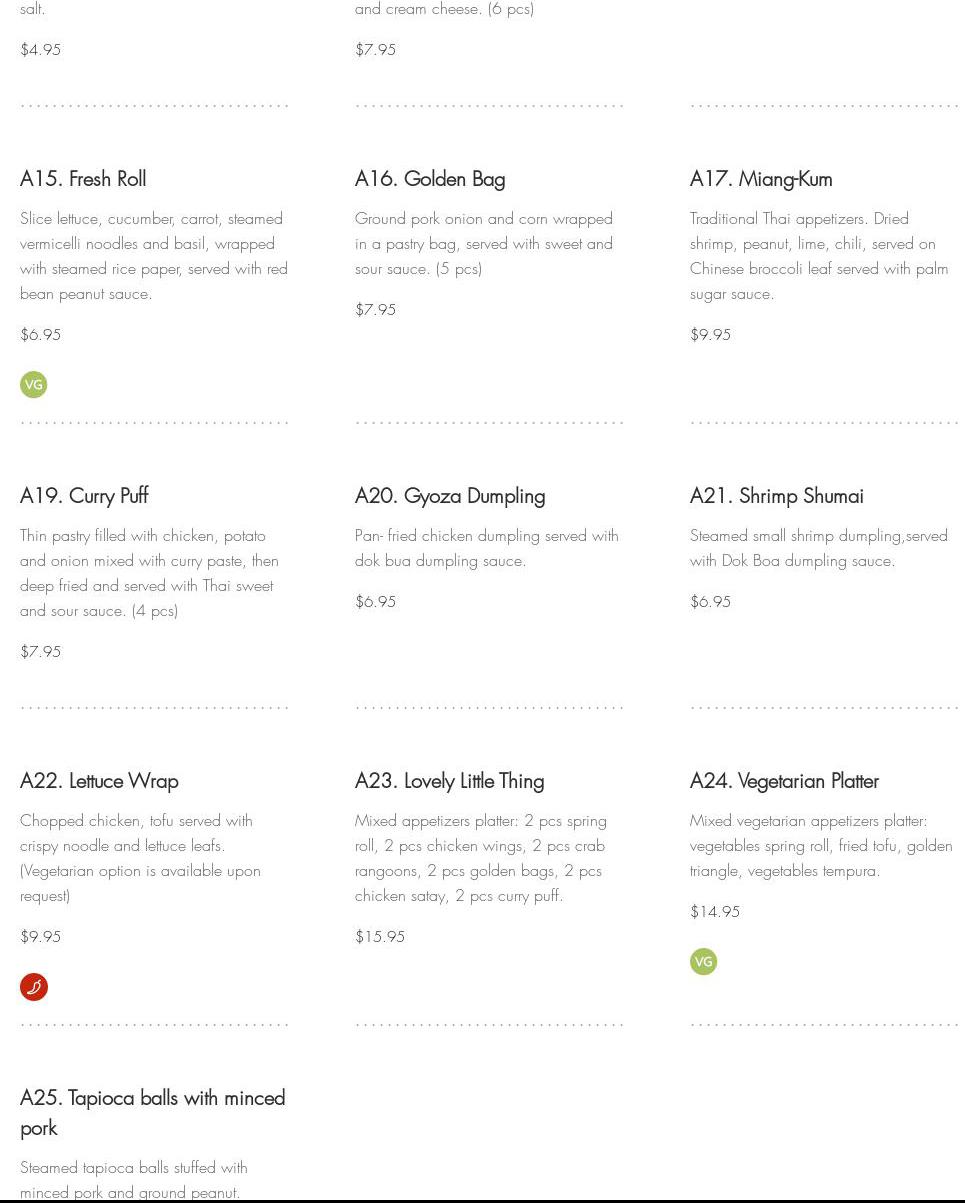This screenshot has width=965, height=1203.
Task: Select the A22. Lettuce Wrap heading
Action: tap(99, 781)
